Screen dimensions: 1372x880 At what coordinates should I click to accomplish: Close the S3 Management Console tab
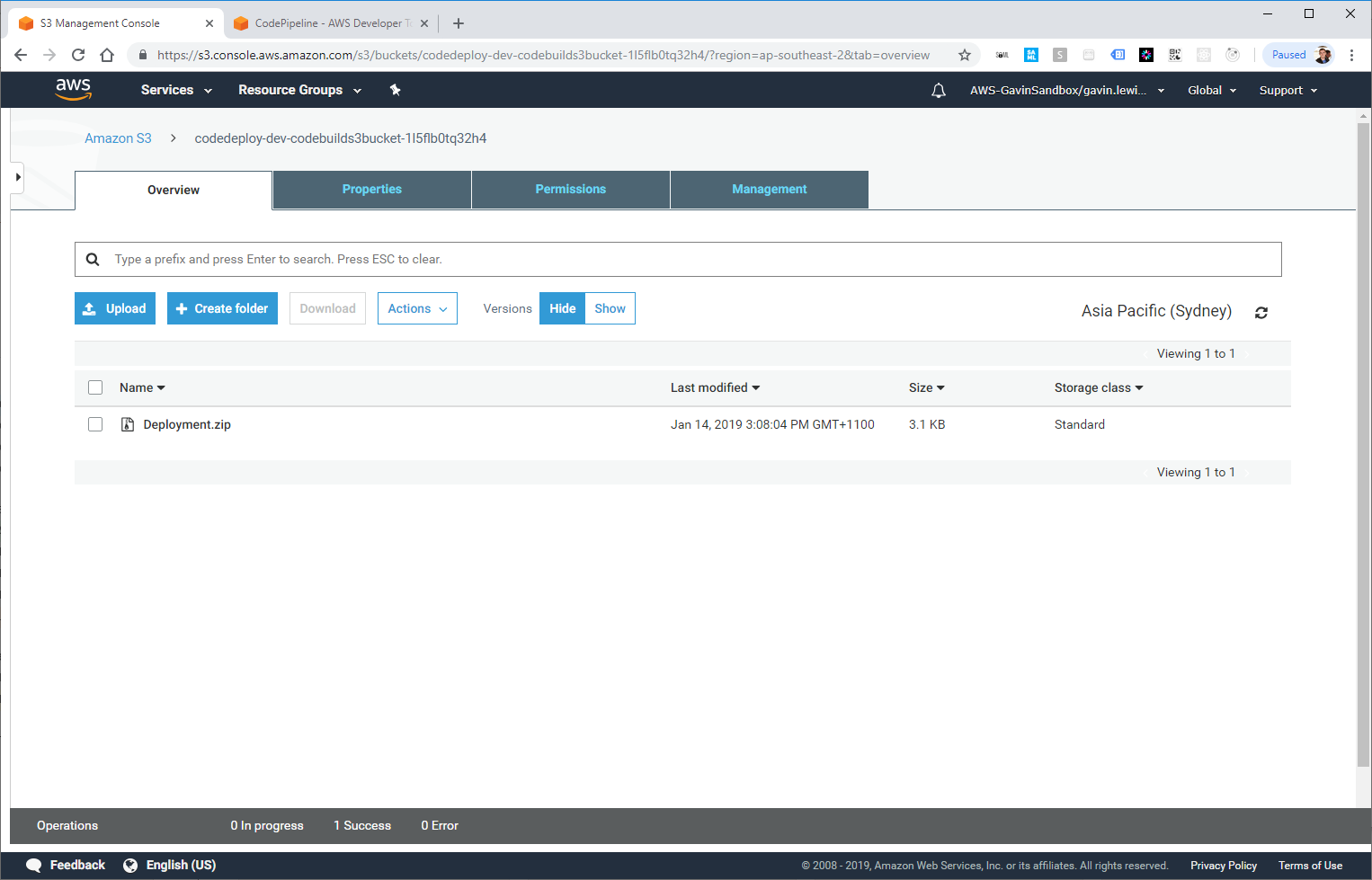tap(209, 23)
